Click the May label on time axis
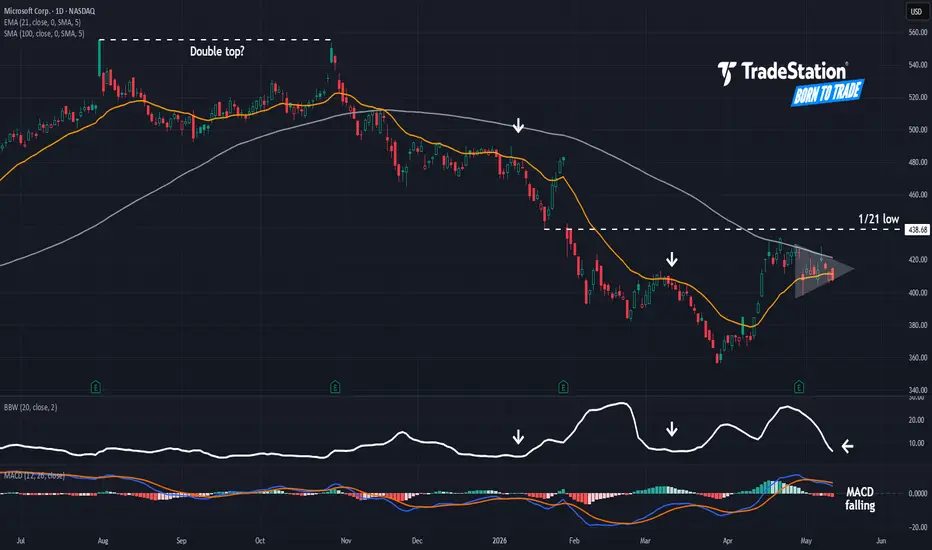This screenshot has width=932, height=550. click(x=806, y=541)
